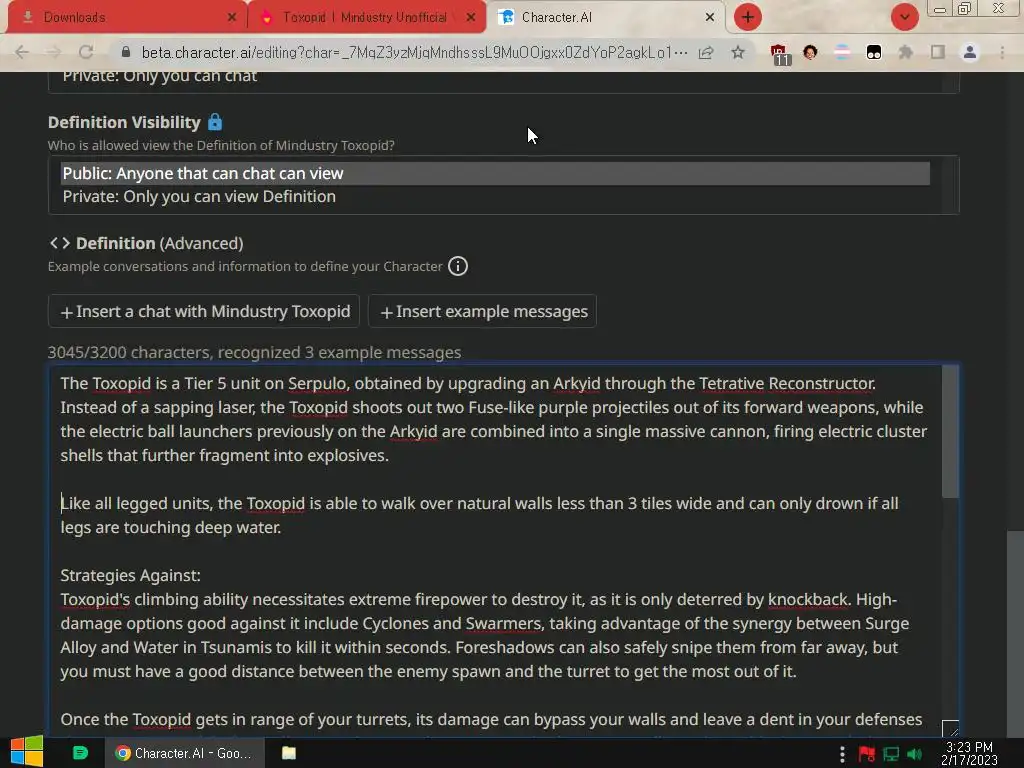This screenshot has height=768, width=1024.
Task: Bookmark this page with the star
Action: [738, 52]
